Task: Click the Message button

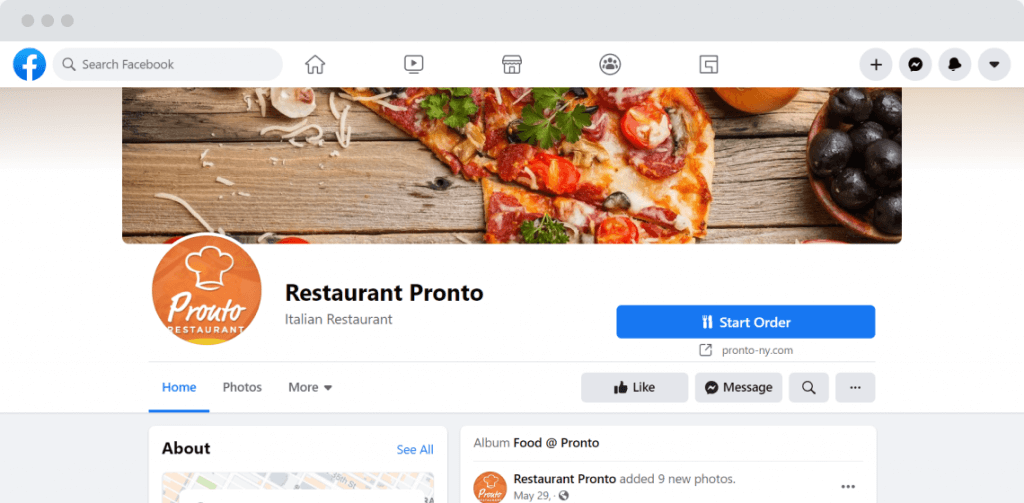Action: tap(739, 387)
